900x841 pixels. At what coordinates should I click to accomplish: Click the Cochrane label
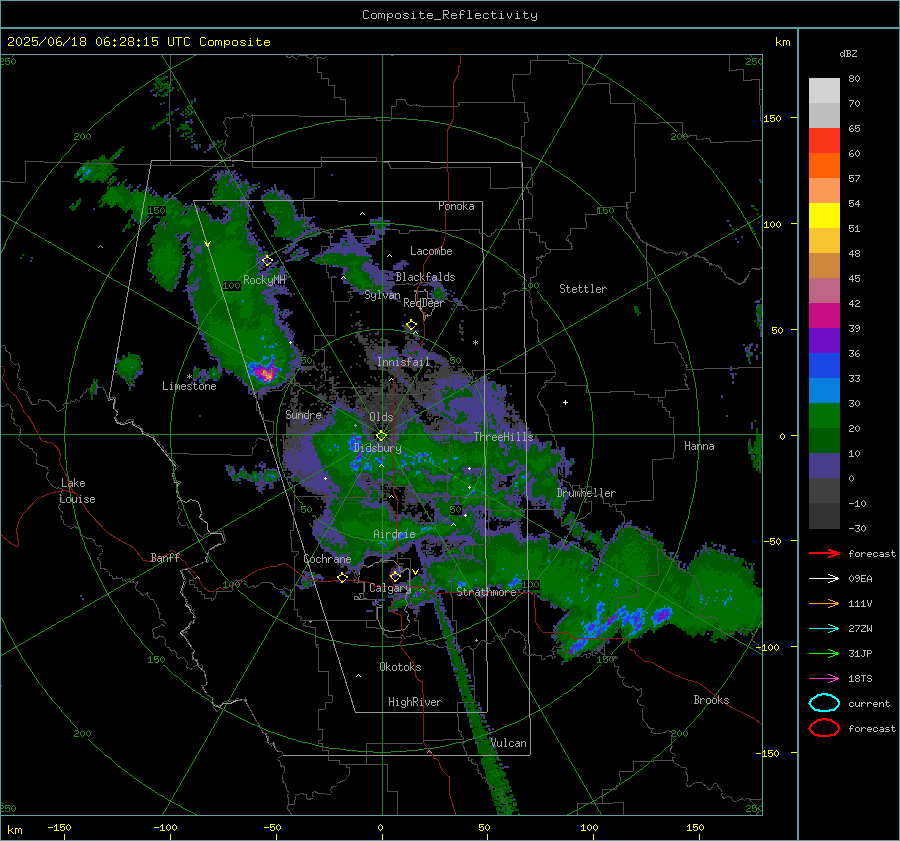(x=327, y=559)
